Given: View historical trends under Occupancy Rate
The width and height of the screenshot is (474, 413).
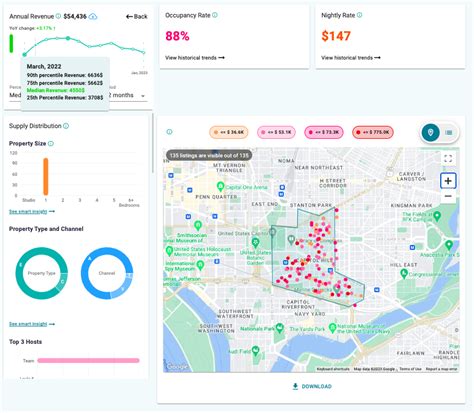Looking at the screenshot, I should pos(195,58).
